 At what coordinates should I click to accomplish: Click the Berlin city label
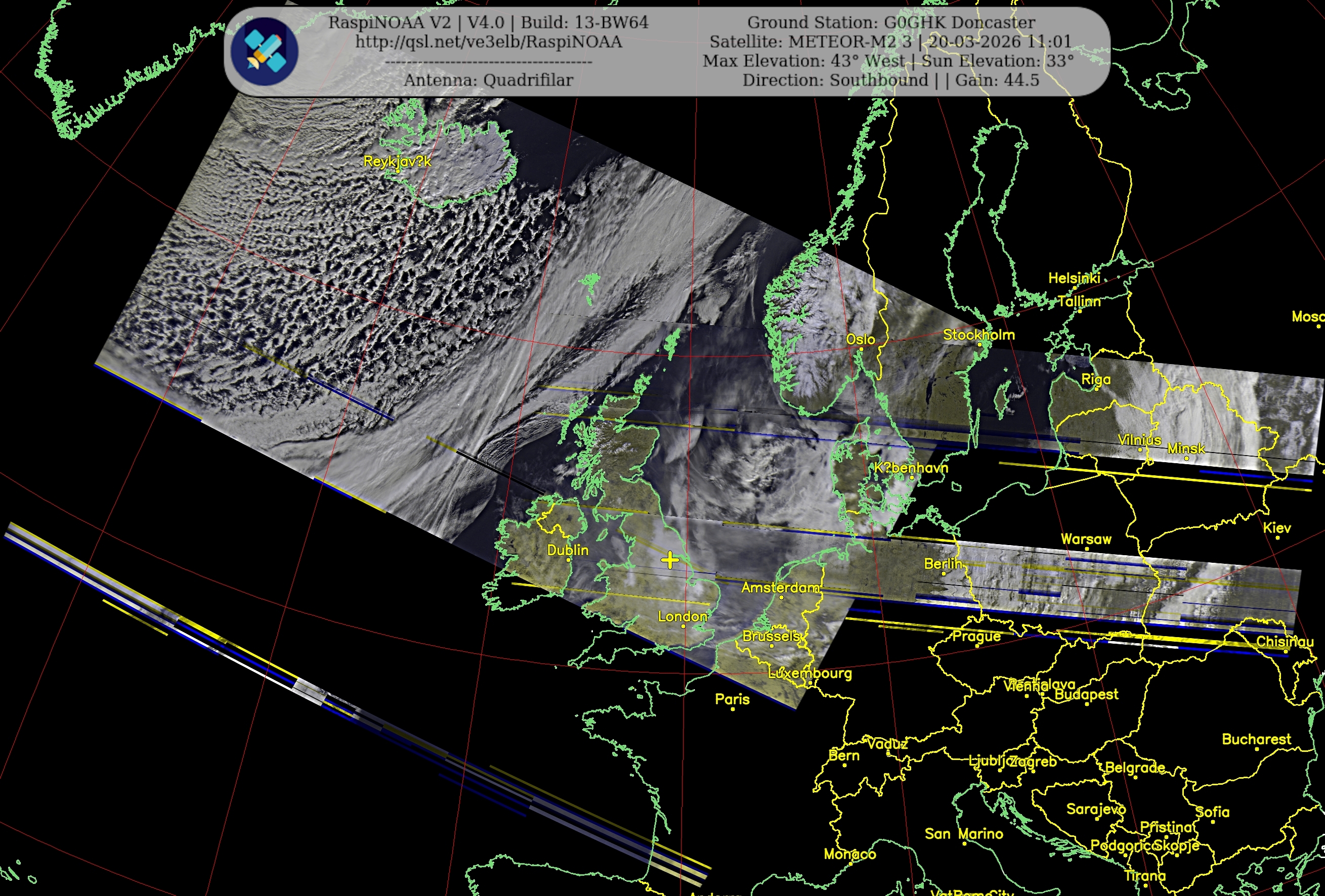tap(943, 564)
